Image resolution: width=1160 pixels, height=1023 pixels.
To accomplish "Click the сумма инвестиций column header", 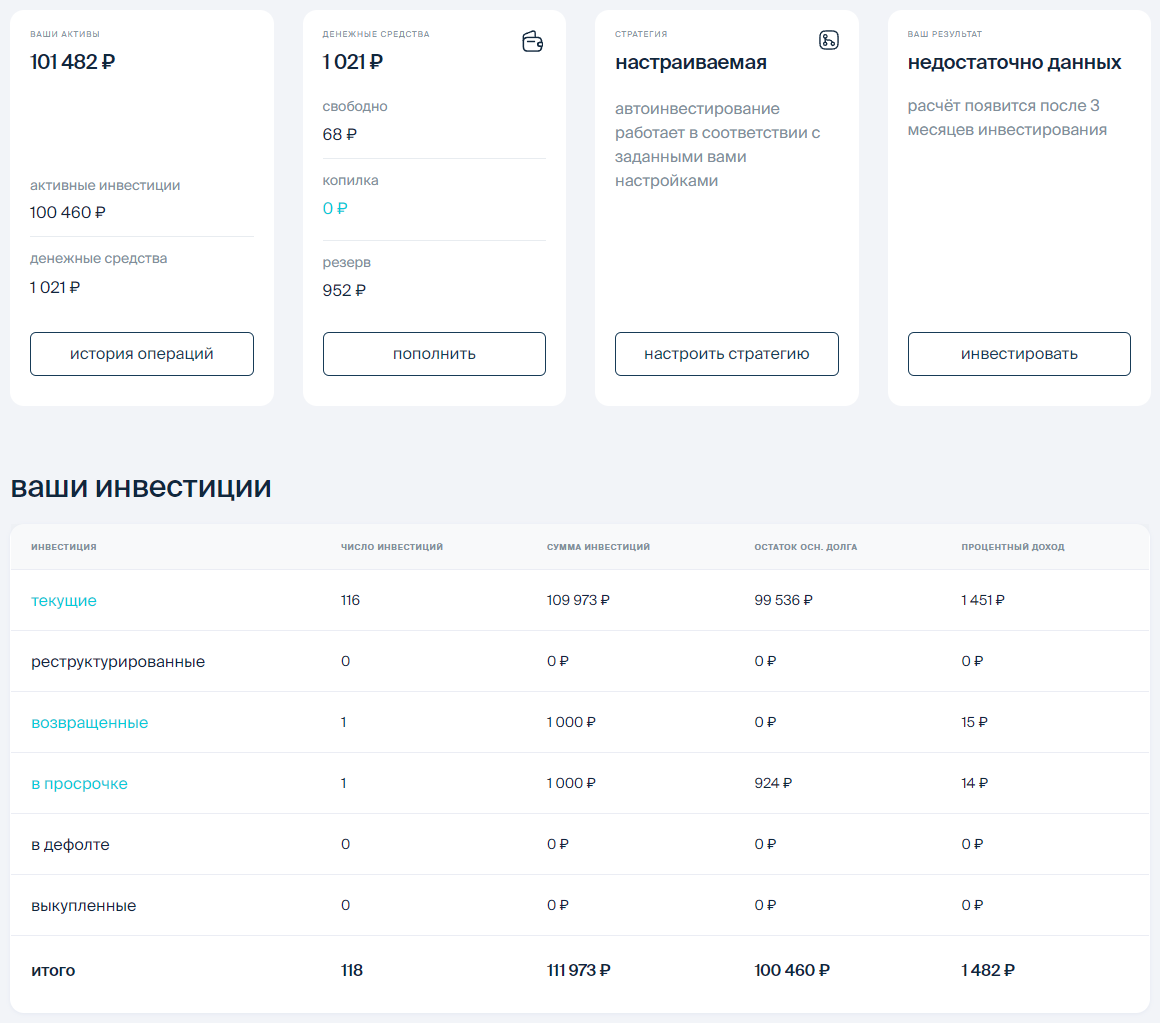I will (x=597, y=547).
